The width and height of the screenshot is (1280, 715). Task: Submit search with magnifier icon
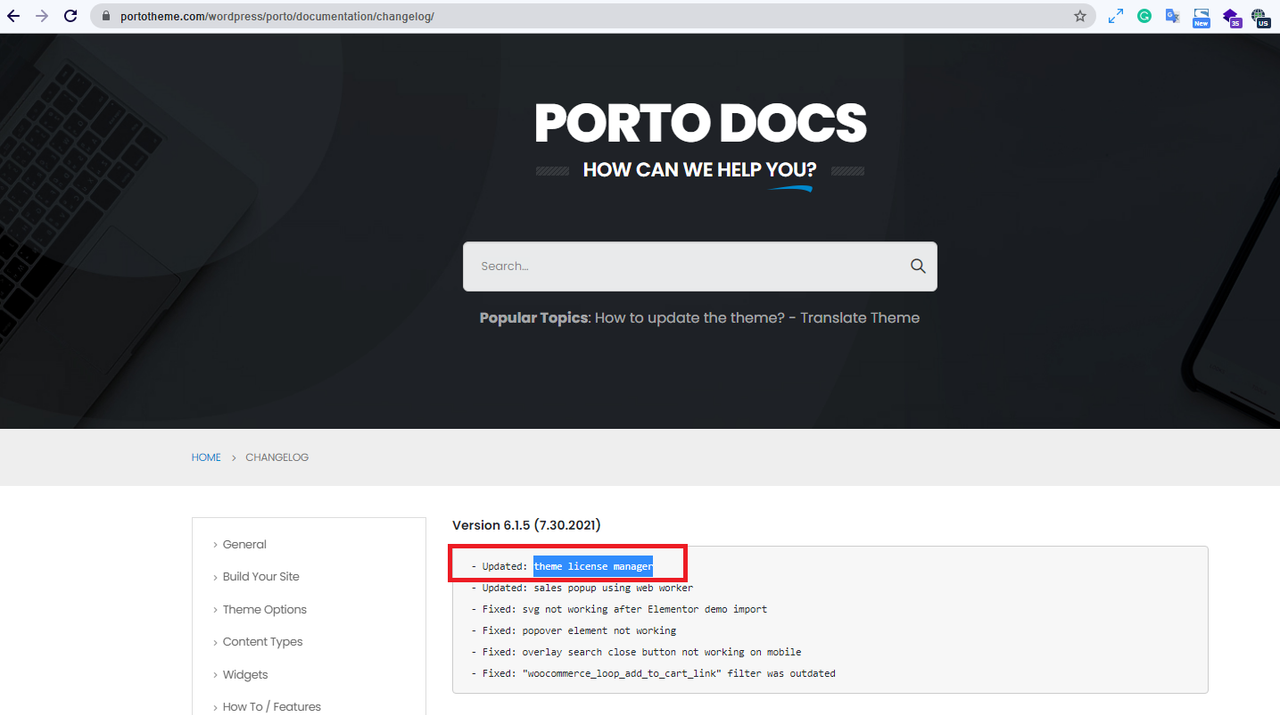(x=918, y=266)
